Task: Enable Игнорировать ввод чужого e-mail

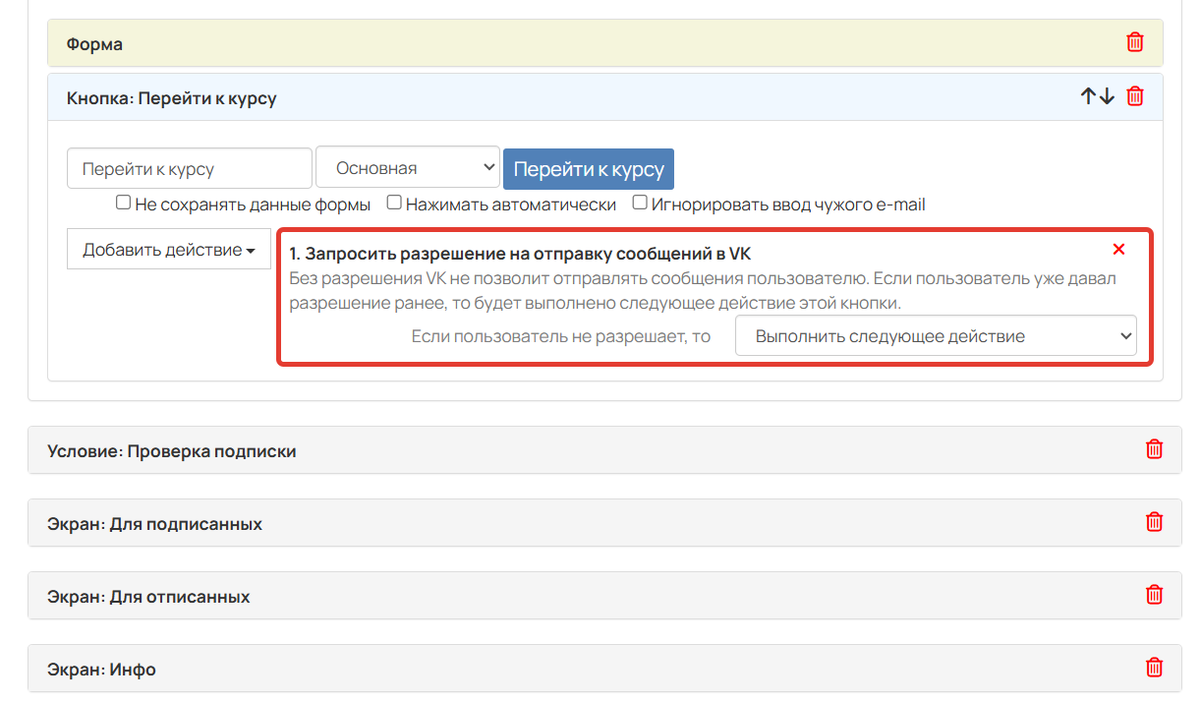Action: pyautogui.click(x=639, y=201)
